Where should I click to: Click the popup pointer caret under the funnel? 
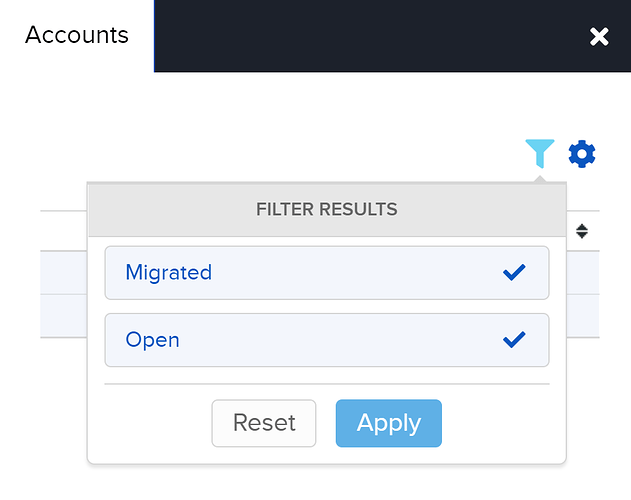540,179
